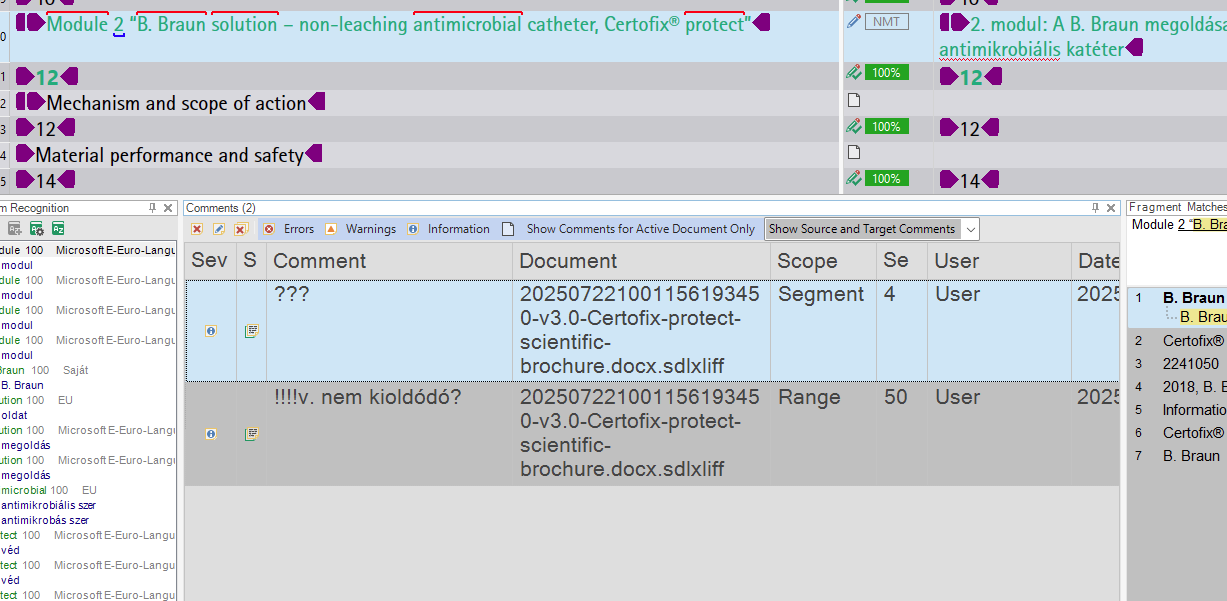Click the note icon in the nem kioldódó row

point(251,434)
